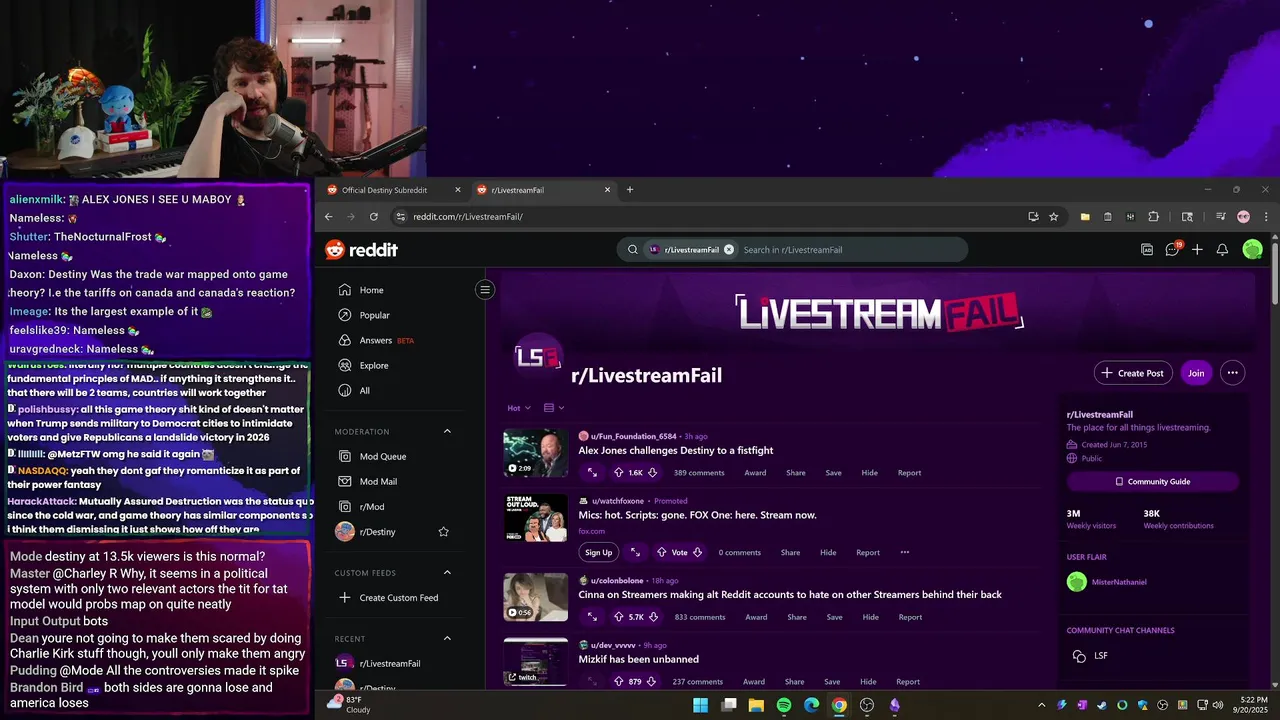The height and width of the screenshot is (720, 1280).
Task: Open the green Reddit user avatar menu
Action: (x=1252, y=250)
